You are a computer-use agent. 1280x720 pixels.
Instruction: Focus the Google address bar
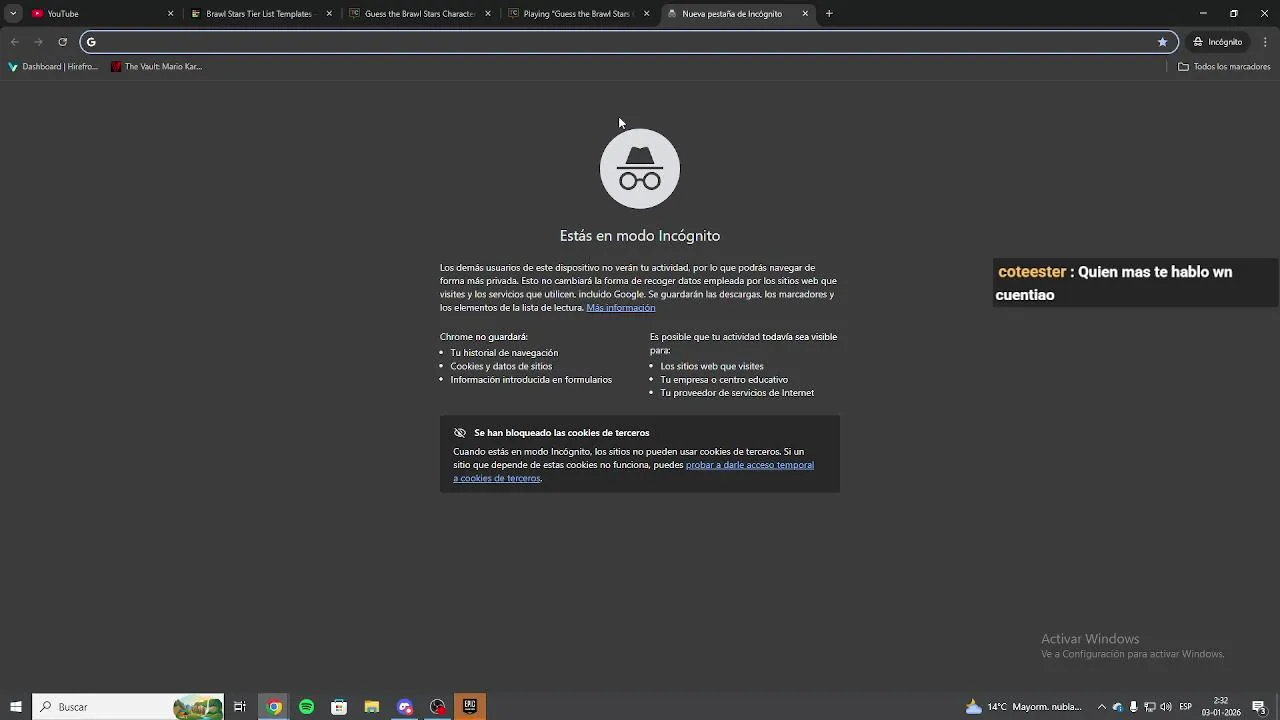[x=628, y=42]
